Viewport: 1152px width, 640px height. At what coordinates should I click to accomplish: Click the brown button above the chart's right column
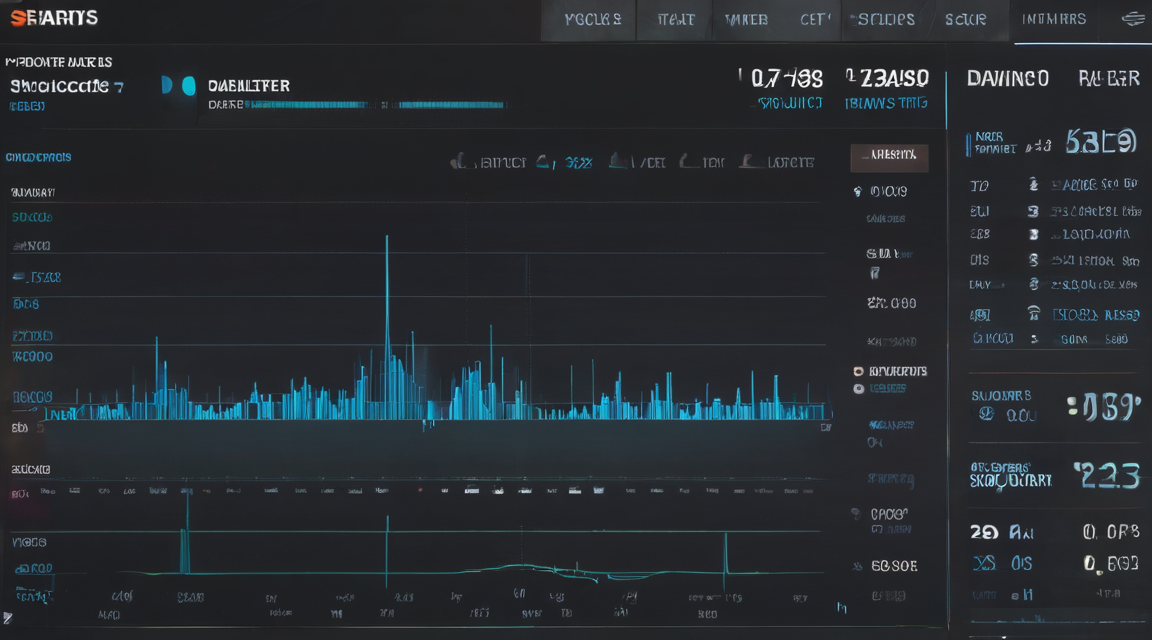[889, 156]
